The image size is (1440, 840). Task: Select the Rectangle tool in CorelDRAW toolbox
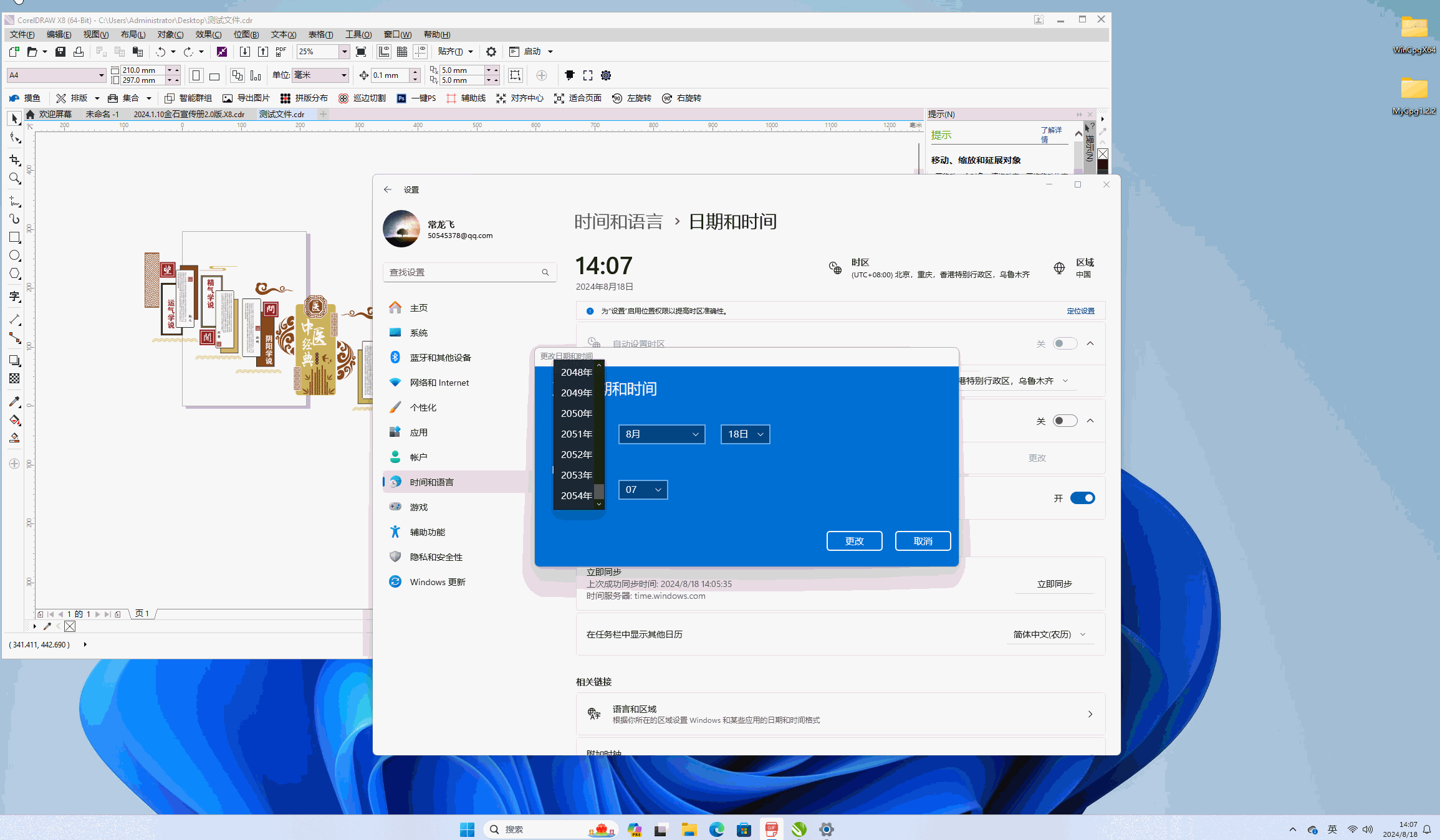(x=15, y=237)
